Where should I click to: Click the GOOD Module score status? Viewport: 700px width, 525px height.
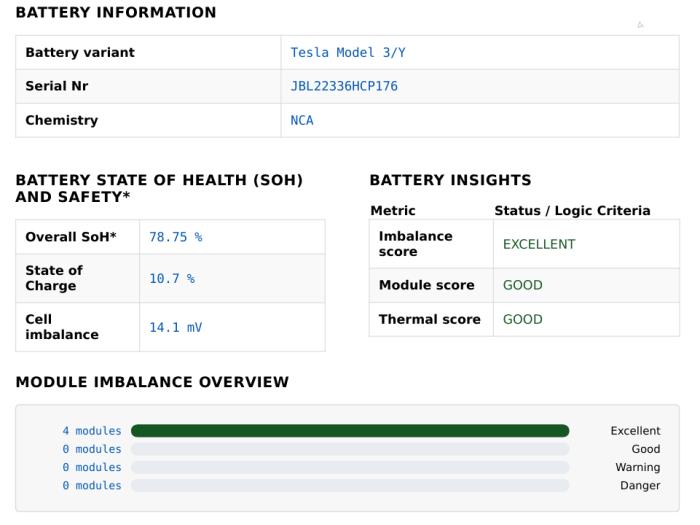(x=522, y=285)
